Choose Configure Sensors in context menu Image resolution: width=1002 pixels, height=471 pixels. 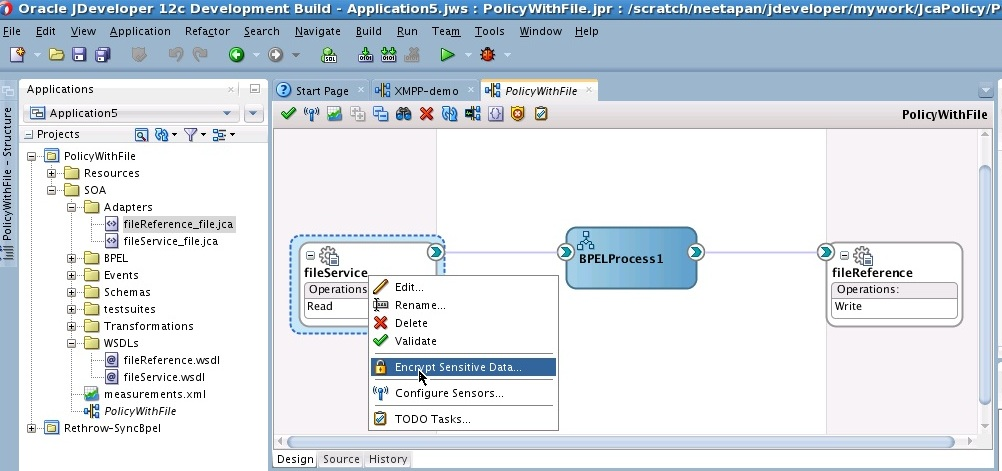tap(463, 393)
